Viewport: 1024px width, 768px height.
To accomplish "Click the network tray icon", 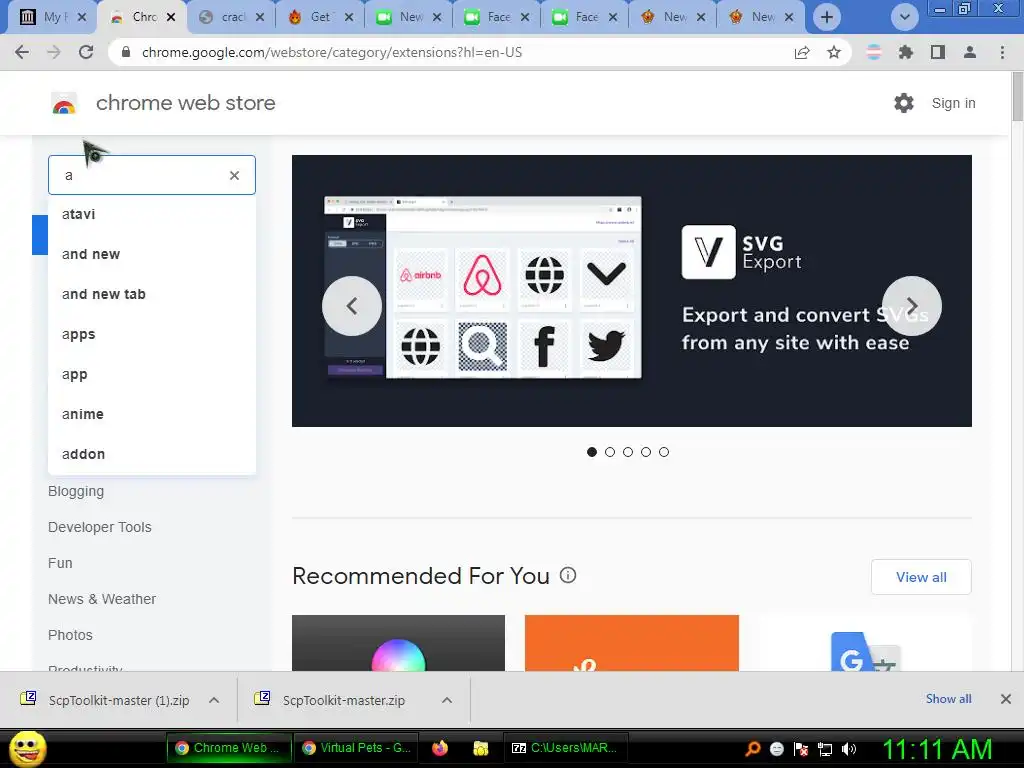I will tap(825, 748).
